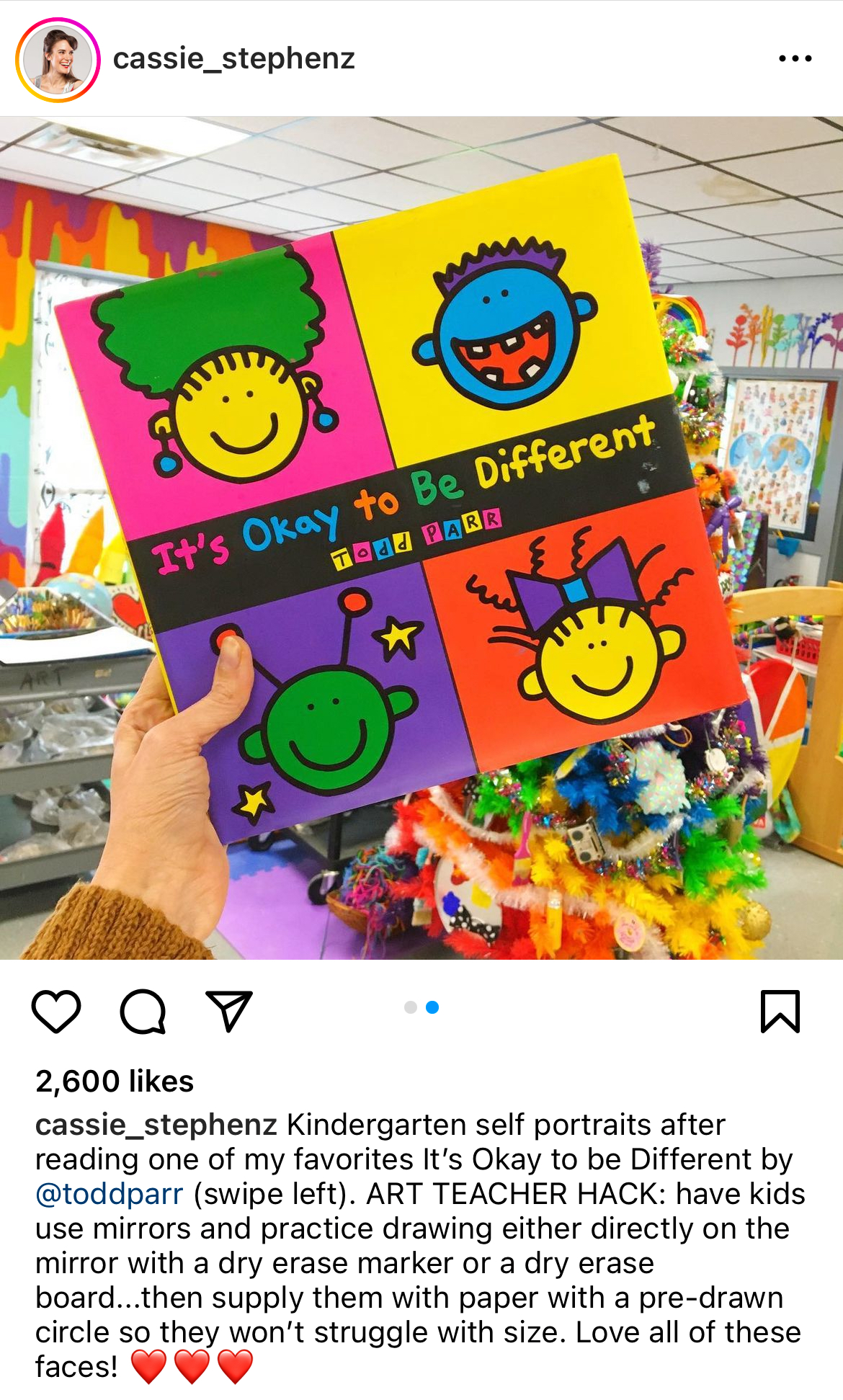Tap the book title 'It's Okay to Be Different'

point(403,494)
